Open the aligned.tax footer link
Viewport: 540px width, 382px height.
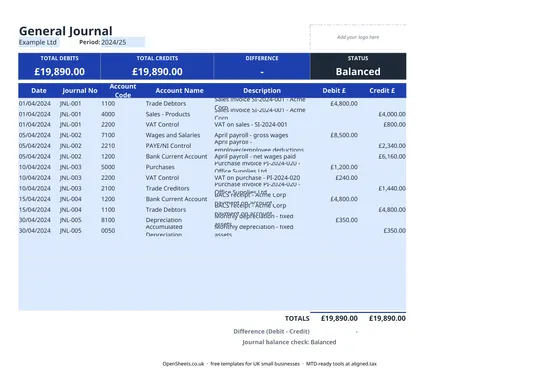(365, 364)
